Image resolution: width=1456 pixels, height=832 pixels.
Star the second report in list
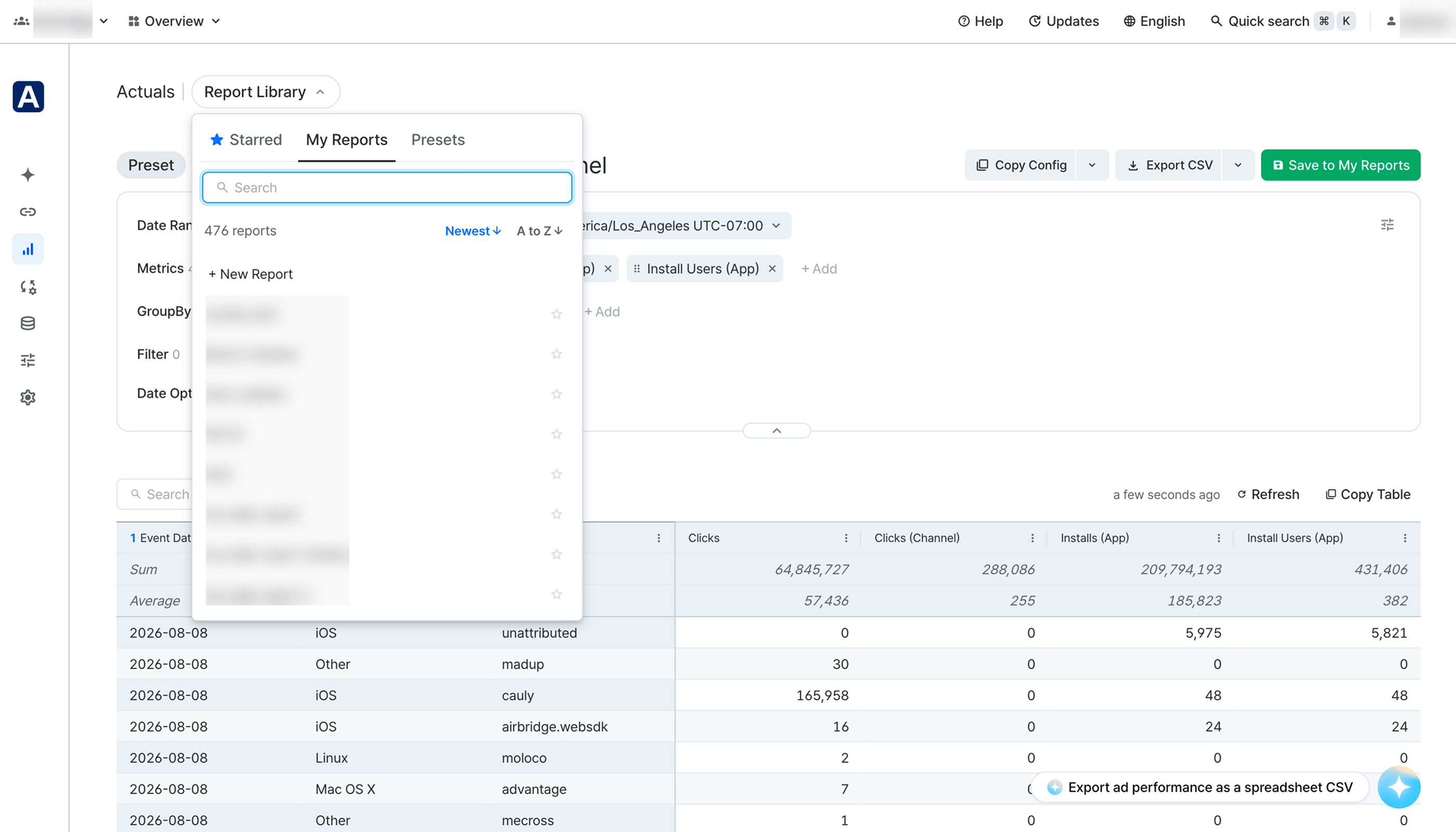click(556, 354)
